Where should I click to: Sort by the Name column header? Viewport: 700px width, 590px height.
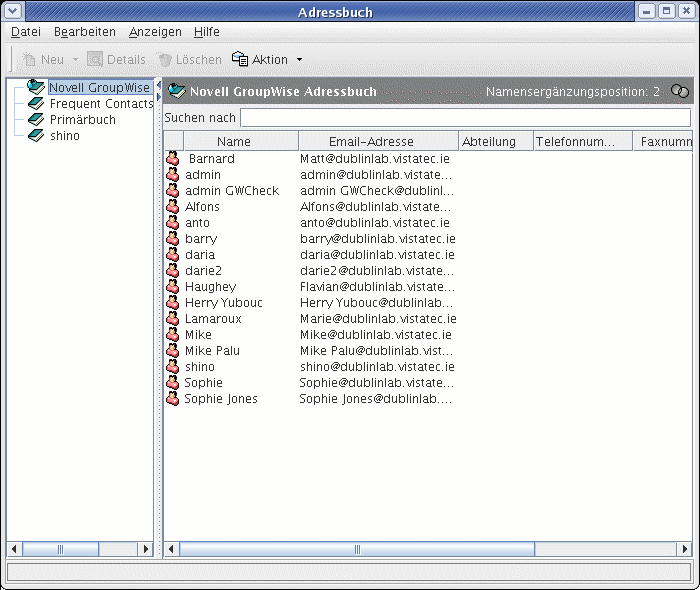(x=241, y=141)
